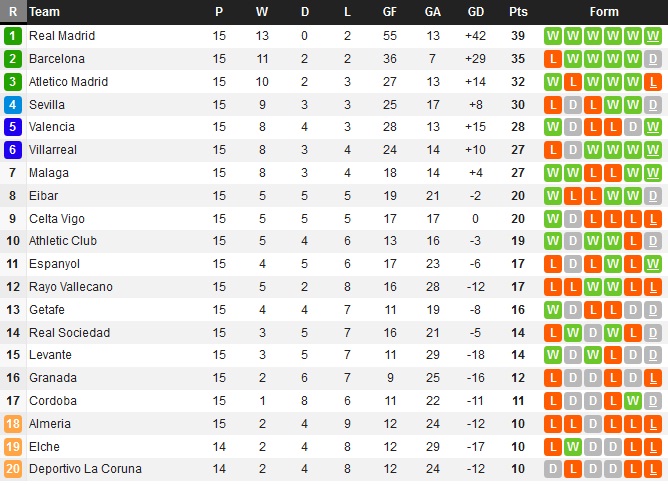Screen dimensions: 668x484
Task: Click Atletico Madrid's latest underlined L form icon
Action: [653, 82]
